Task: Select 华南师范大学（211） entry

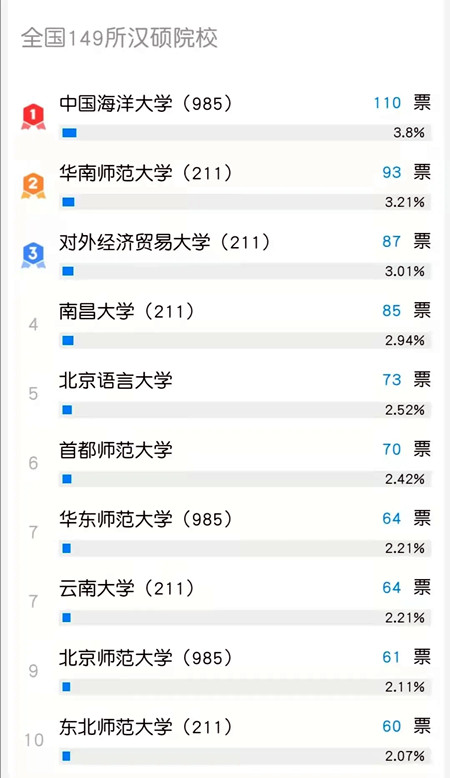Action: pos(145,173)
